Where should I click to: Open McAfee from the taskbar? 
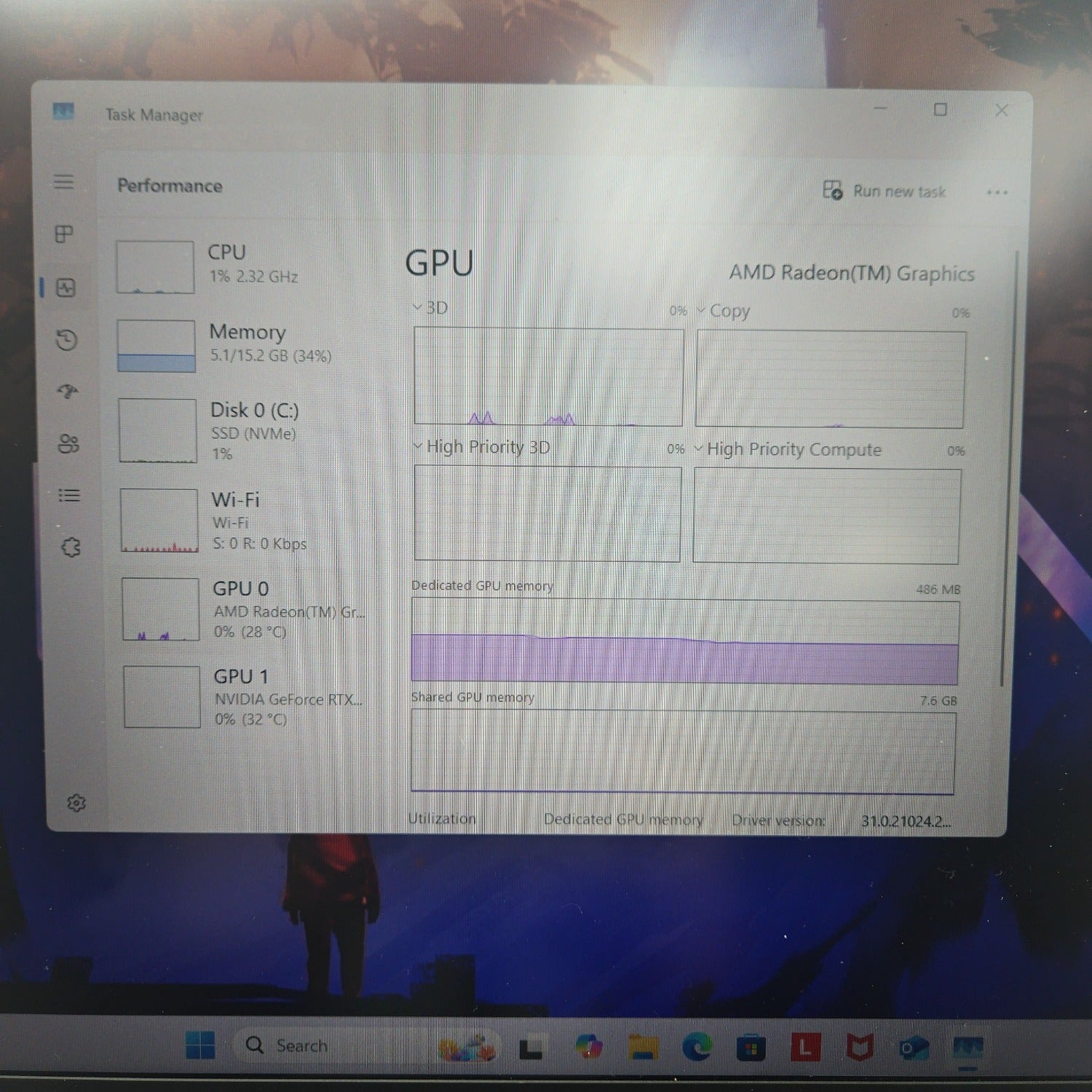pyautogui.click(x=859, y=1048)
